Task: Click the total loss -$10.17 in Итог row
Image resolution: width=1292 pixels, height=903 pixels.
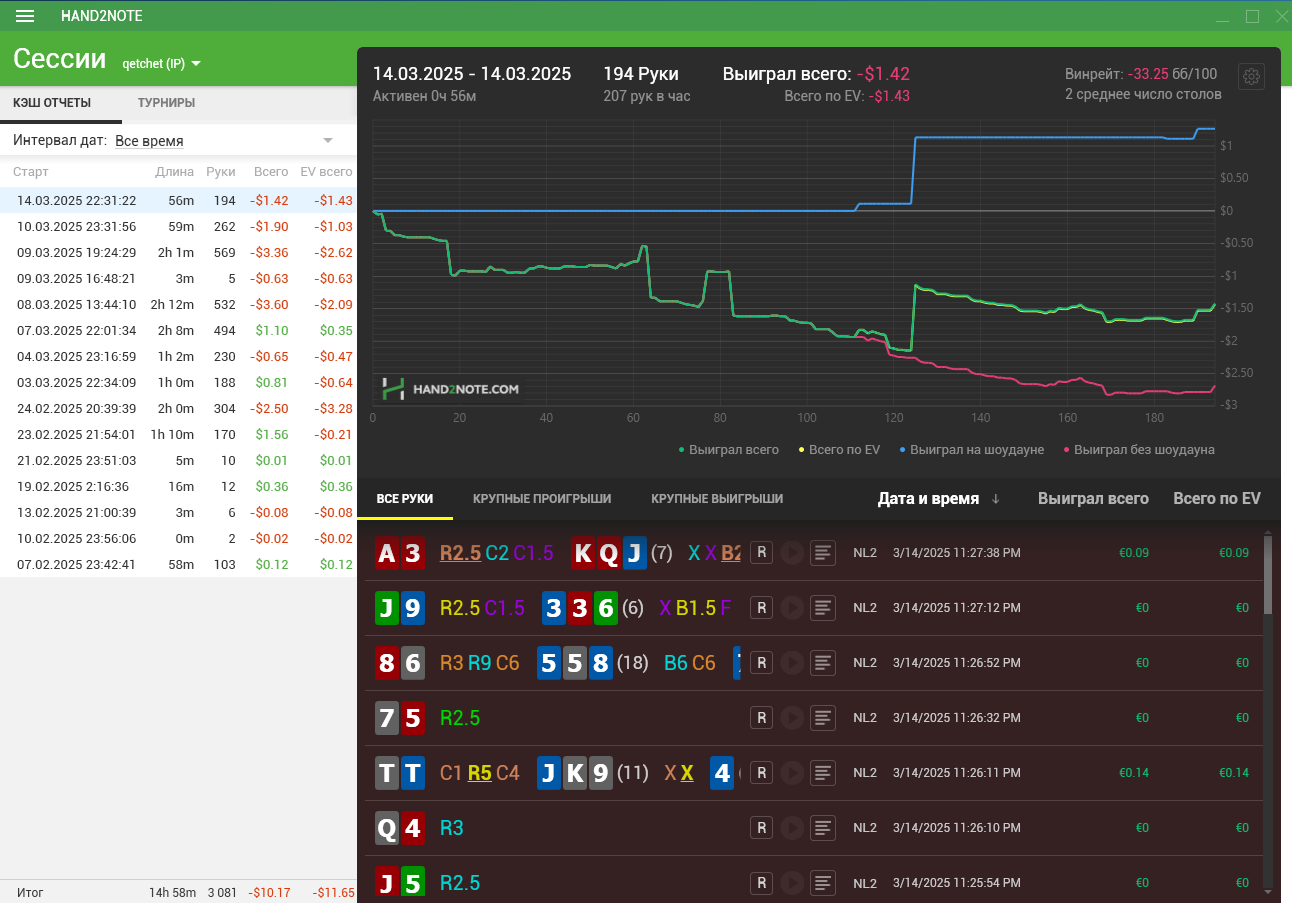Action: [270, 892]
